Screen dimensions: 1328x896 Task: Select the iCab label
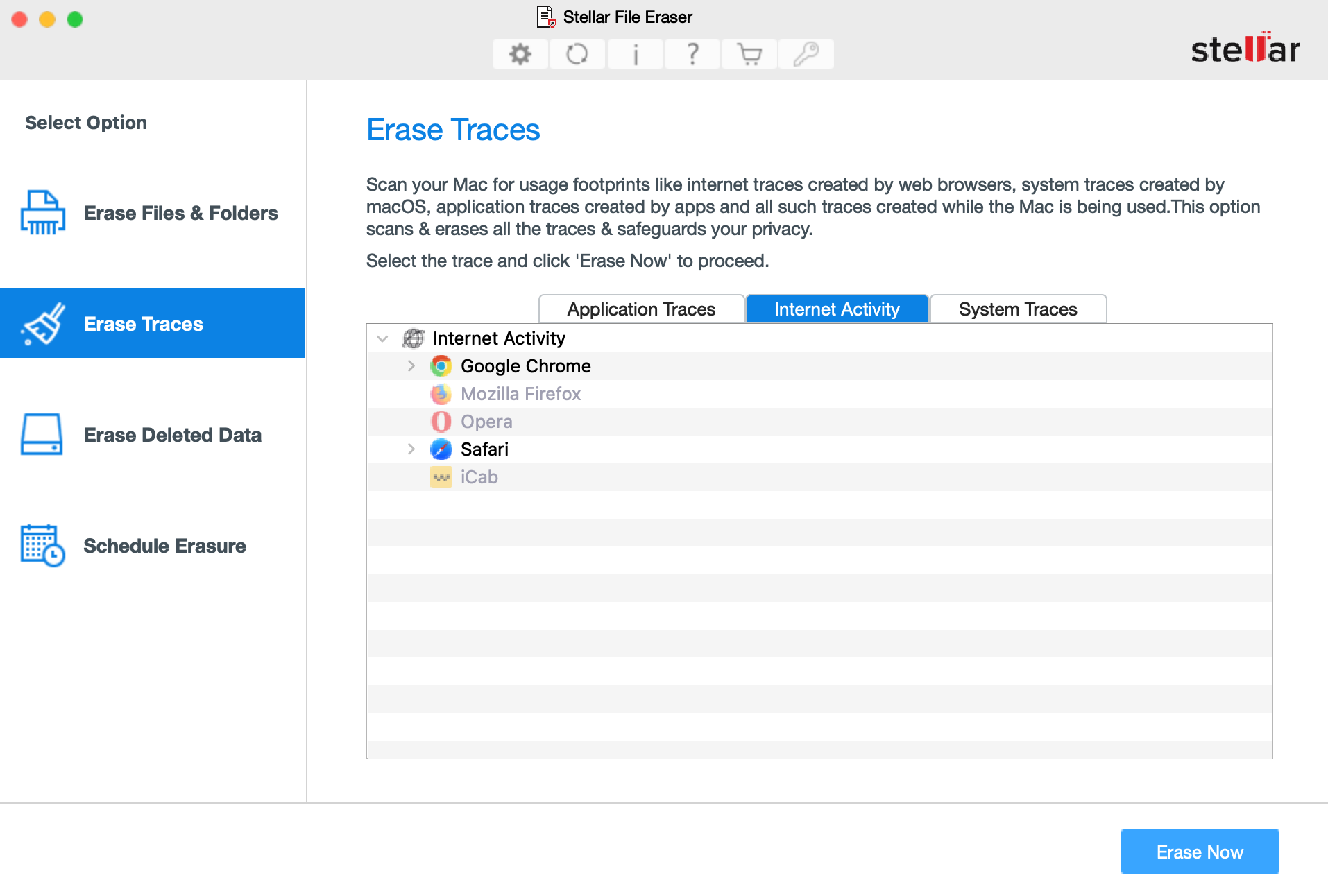pos(479,477)
